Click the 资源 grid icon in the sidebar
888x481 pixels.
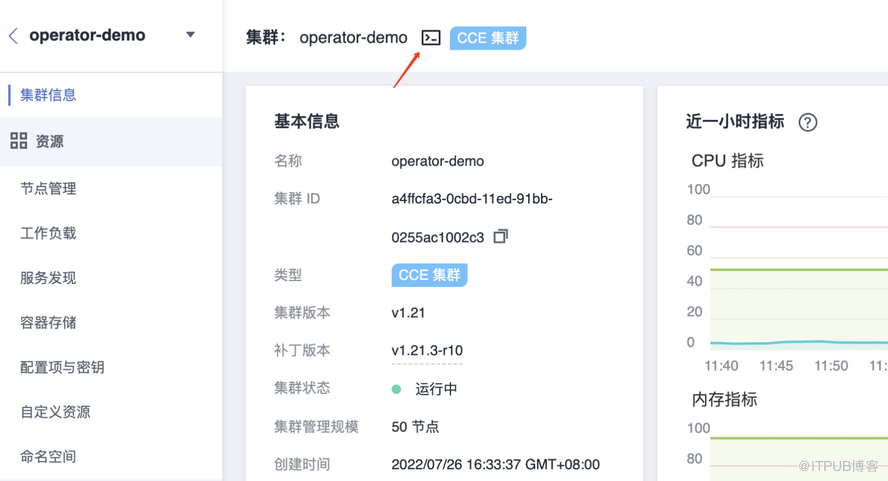19,141
